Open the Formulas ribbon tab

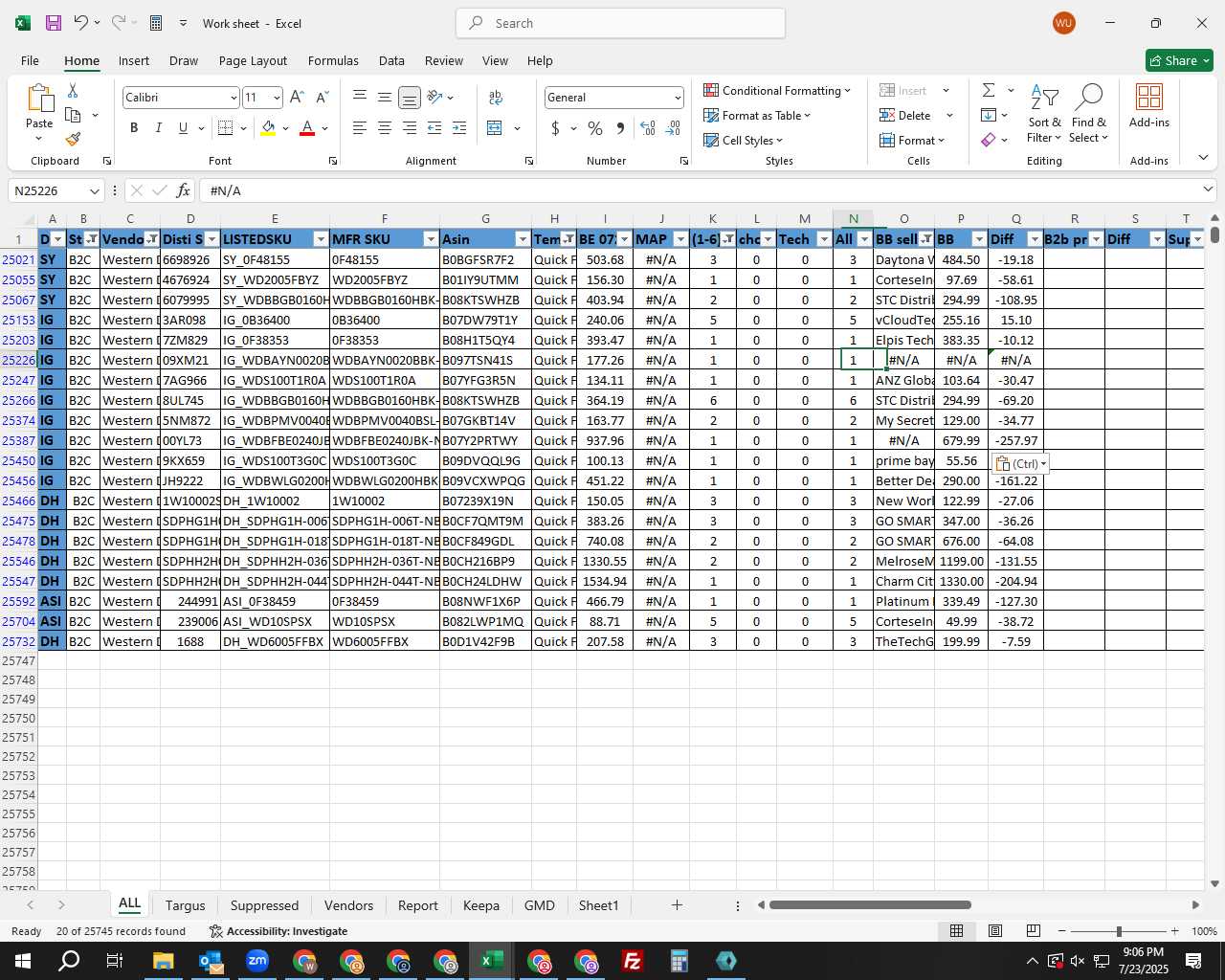click(333, 60)
